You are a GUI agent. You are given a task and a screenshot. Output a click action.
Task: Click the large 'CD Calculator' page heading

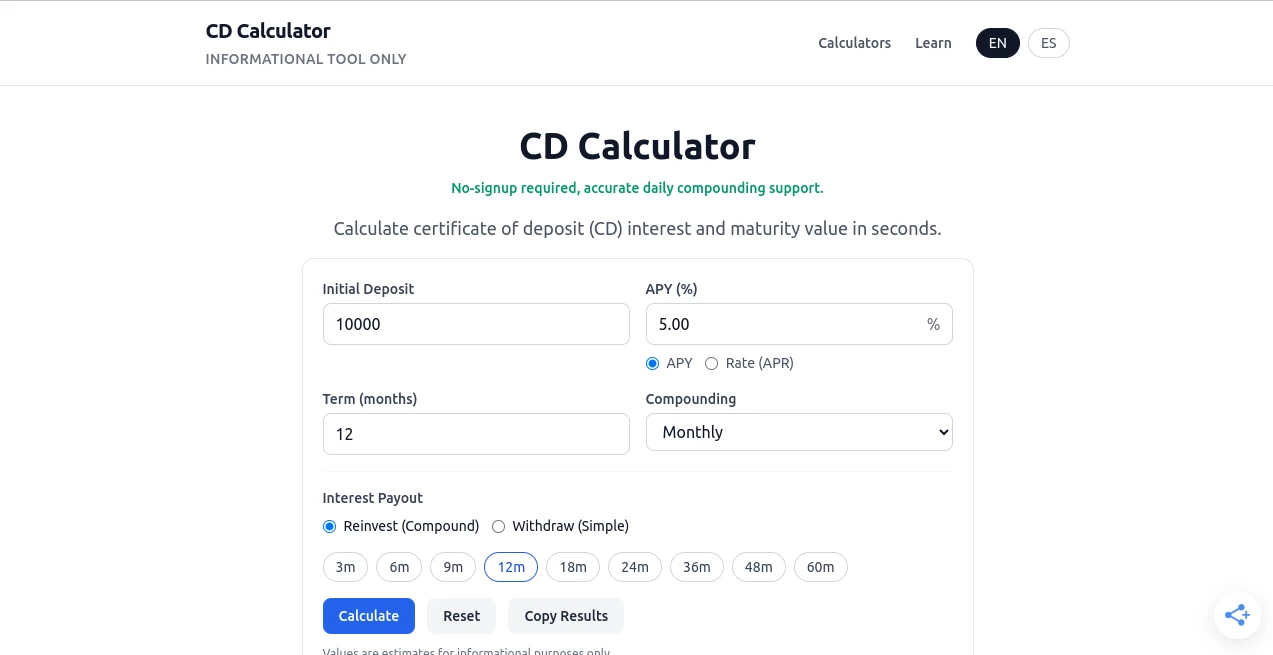[637, 146]
